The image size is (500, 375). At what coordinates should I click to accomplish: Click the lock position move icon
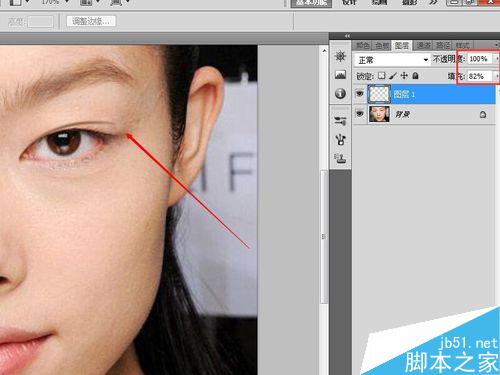(404, 76)
